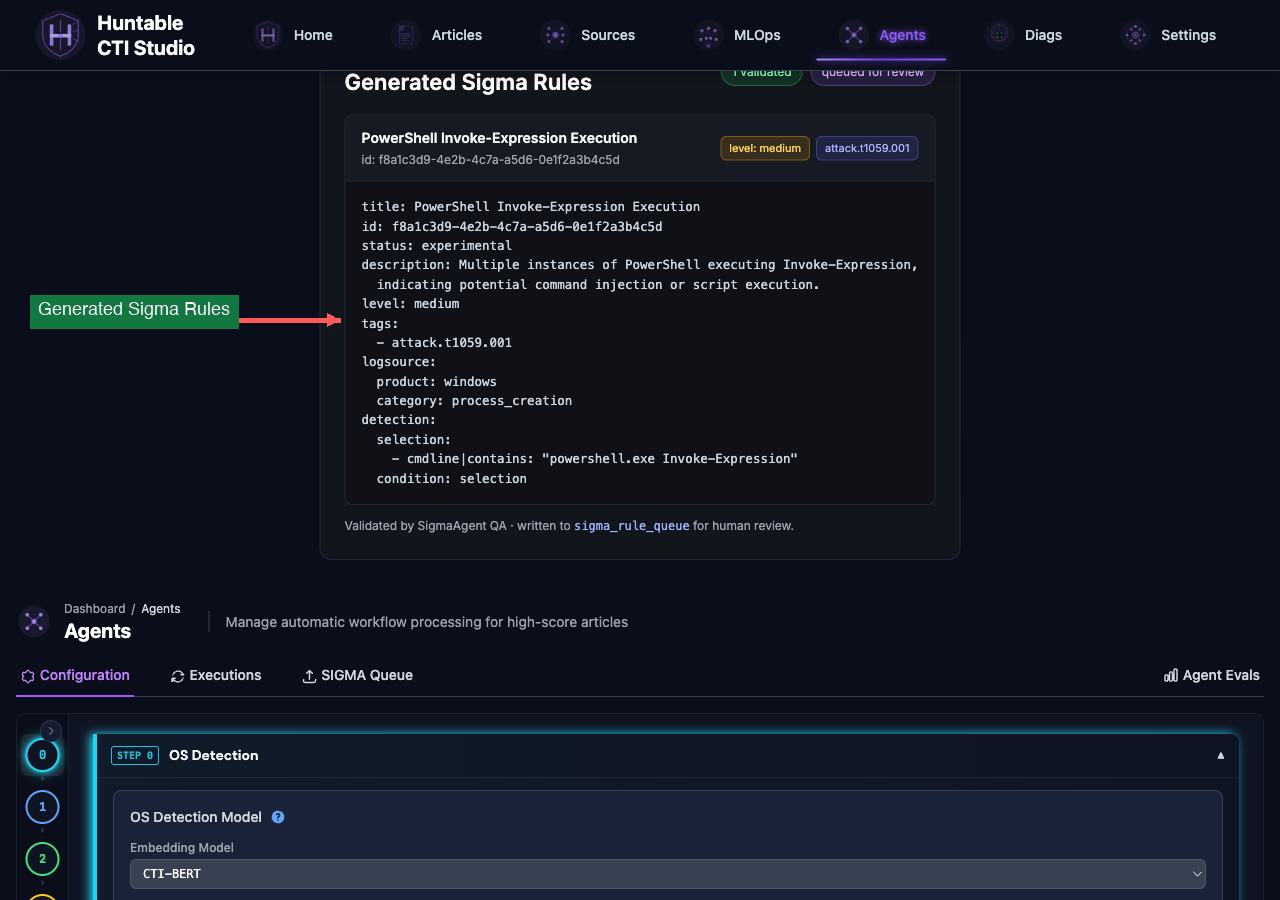Click the Dashboard breadcrumb link
This screenshot has width=1280, height=900.
point(95,608)
